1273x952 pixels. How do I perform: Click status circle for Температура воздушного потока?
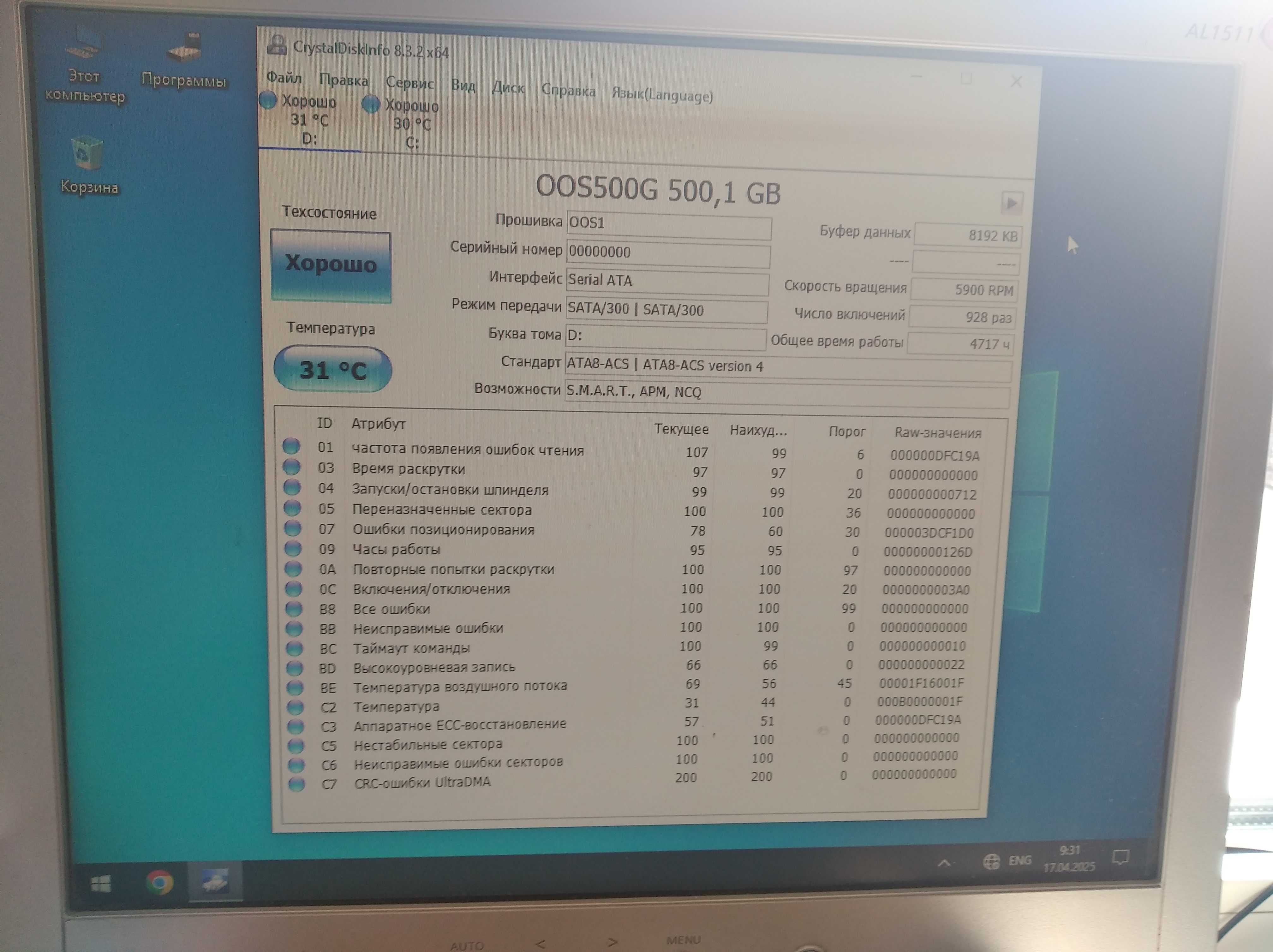[295, 687]
